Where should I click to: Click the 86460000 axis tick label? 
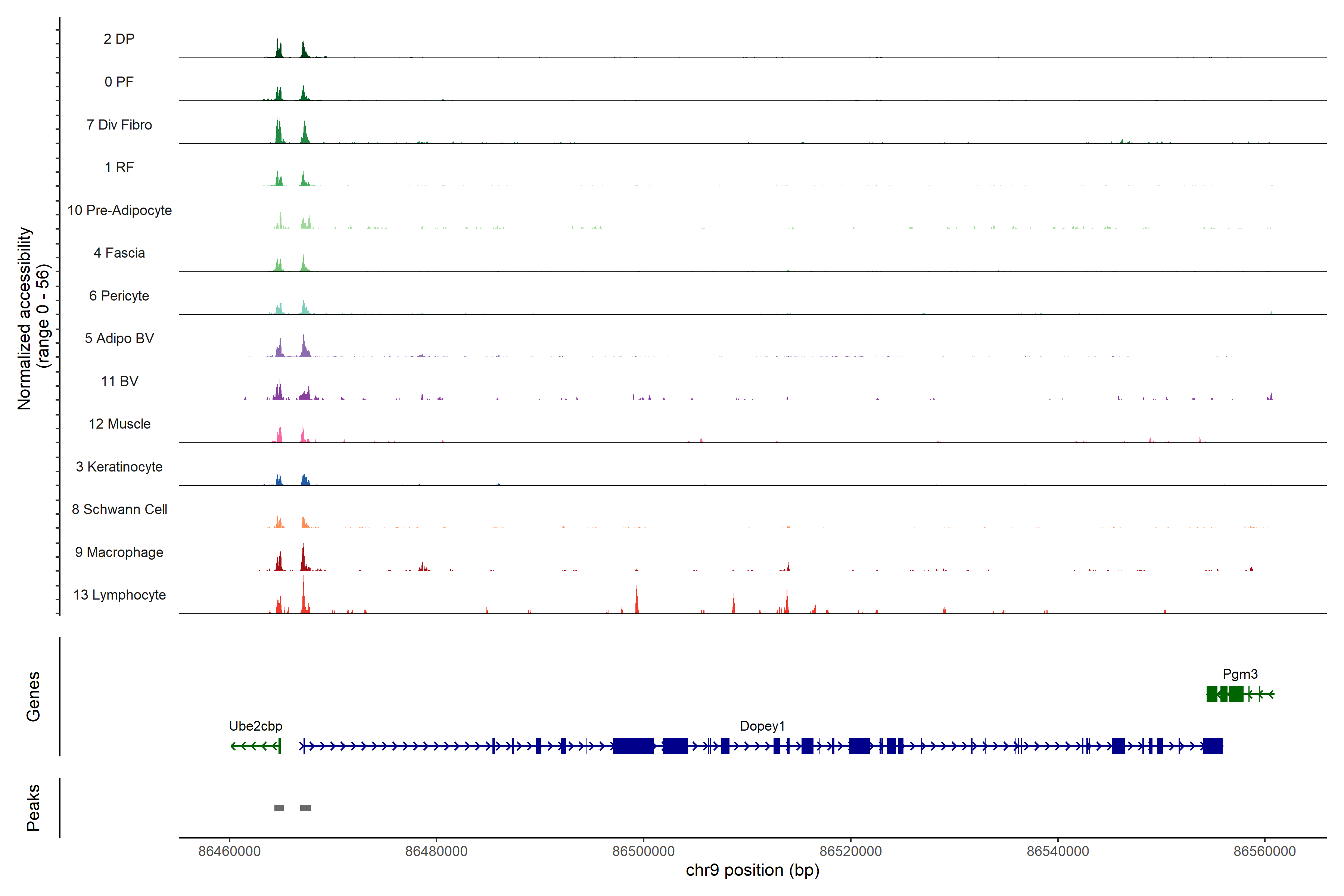[x=229, y=852]
